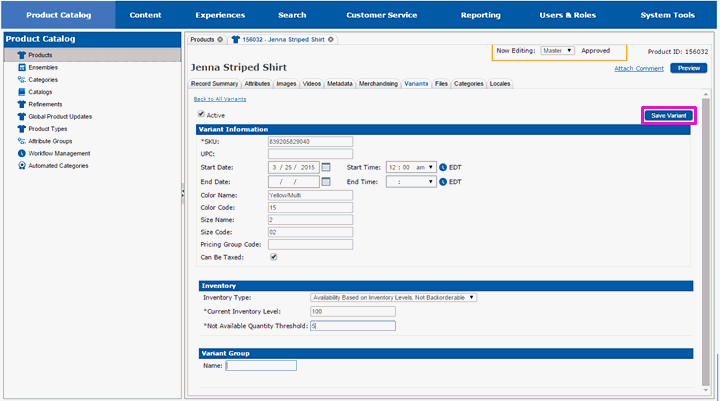
Task: Click the Workflow Management clock icon
Action: click(x=22, y=153)
